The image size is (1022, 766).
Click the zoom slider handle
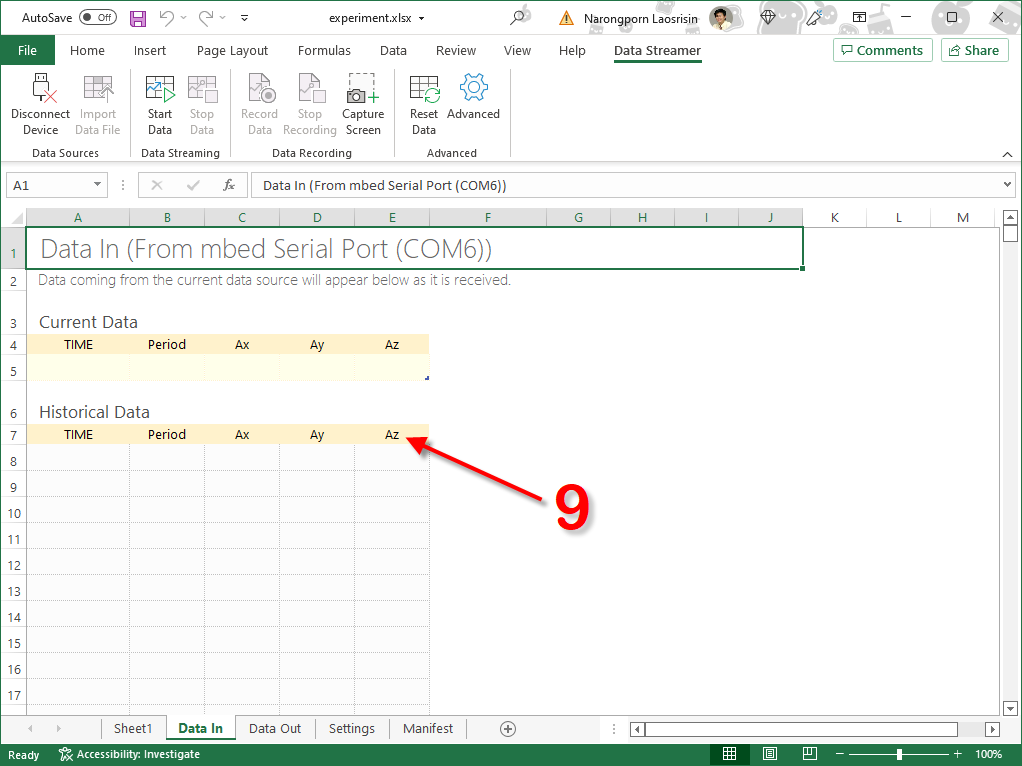899,754
